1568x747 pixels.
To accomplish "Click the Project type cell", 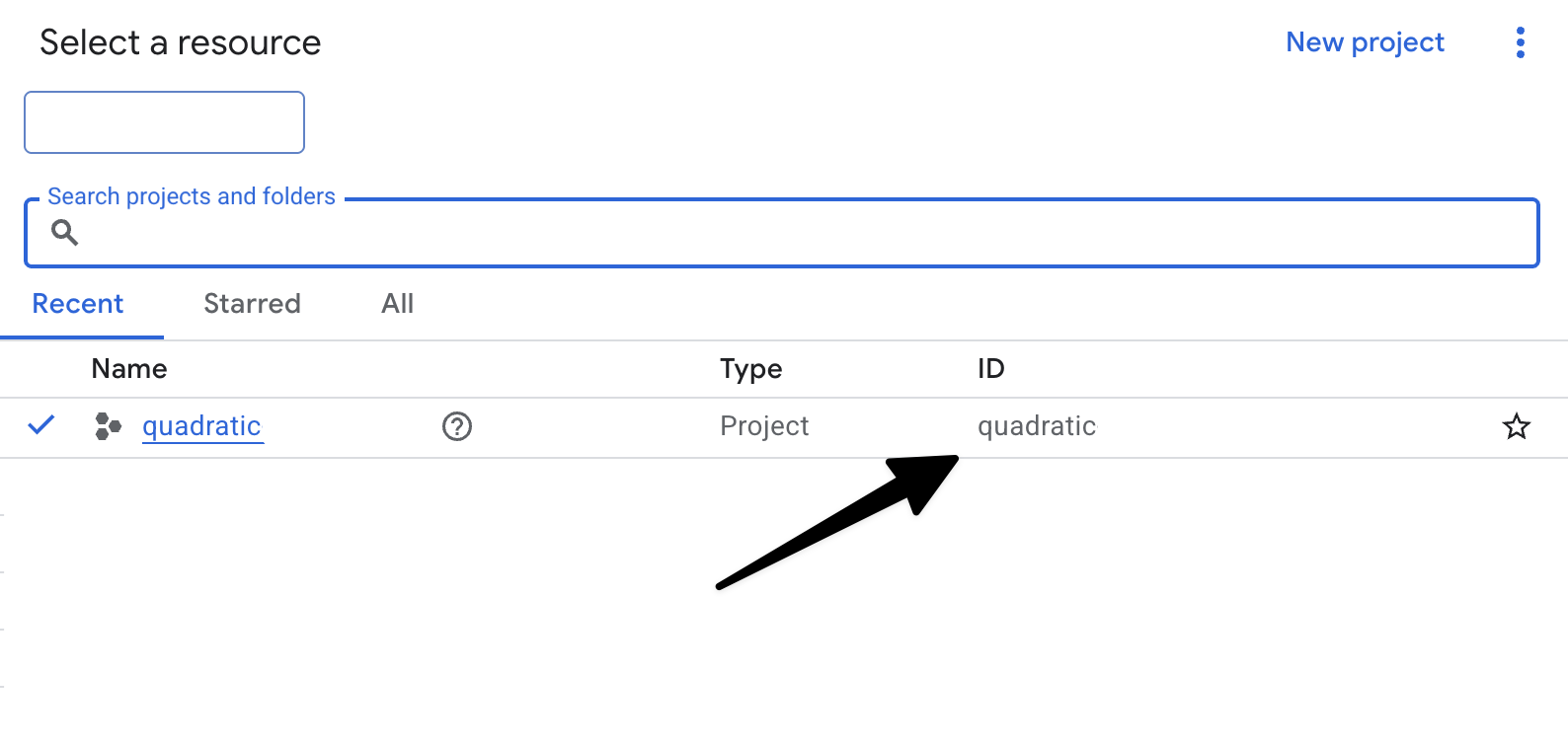I will (x=764, y=426).
